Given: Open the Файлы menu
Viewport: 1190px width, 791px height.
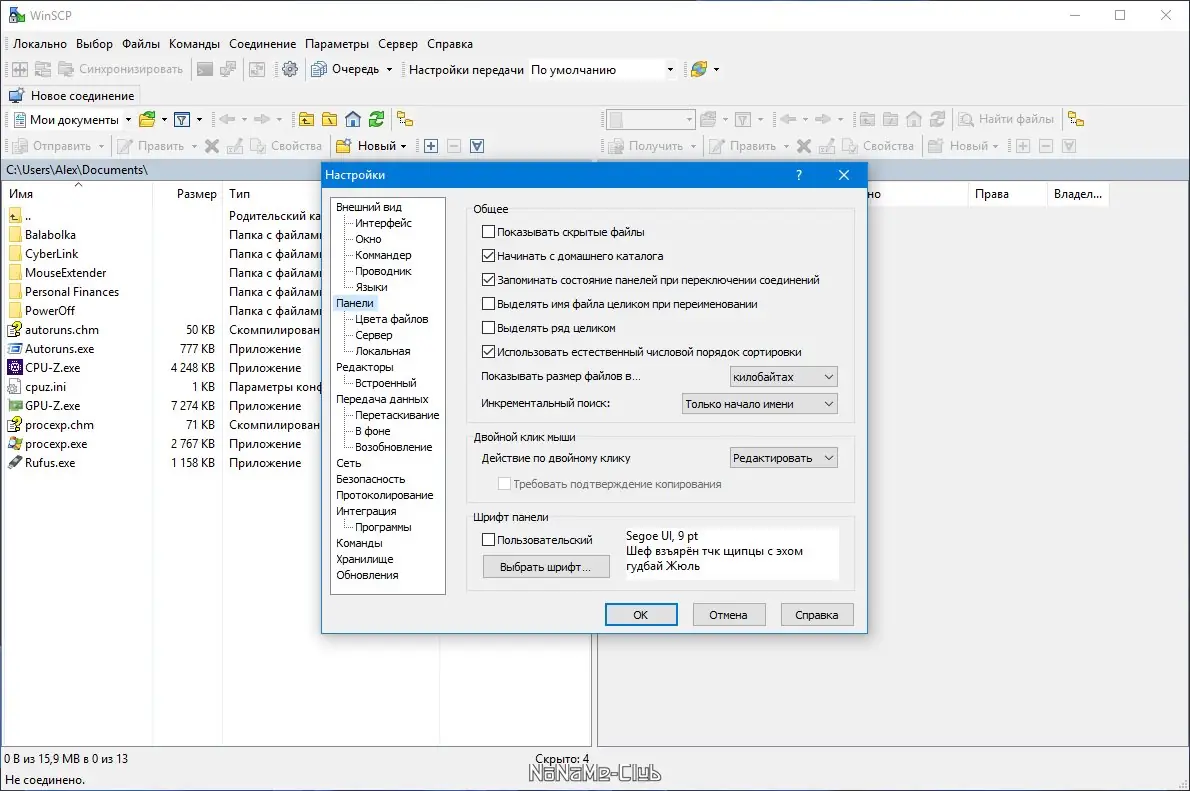Looking at the screenshot, I should tap(141, 44).
